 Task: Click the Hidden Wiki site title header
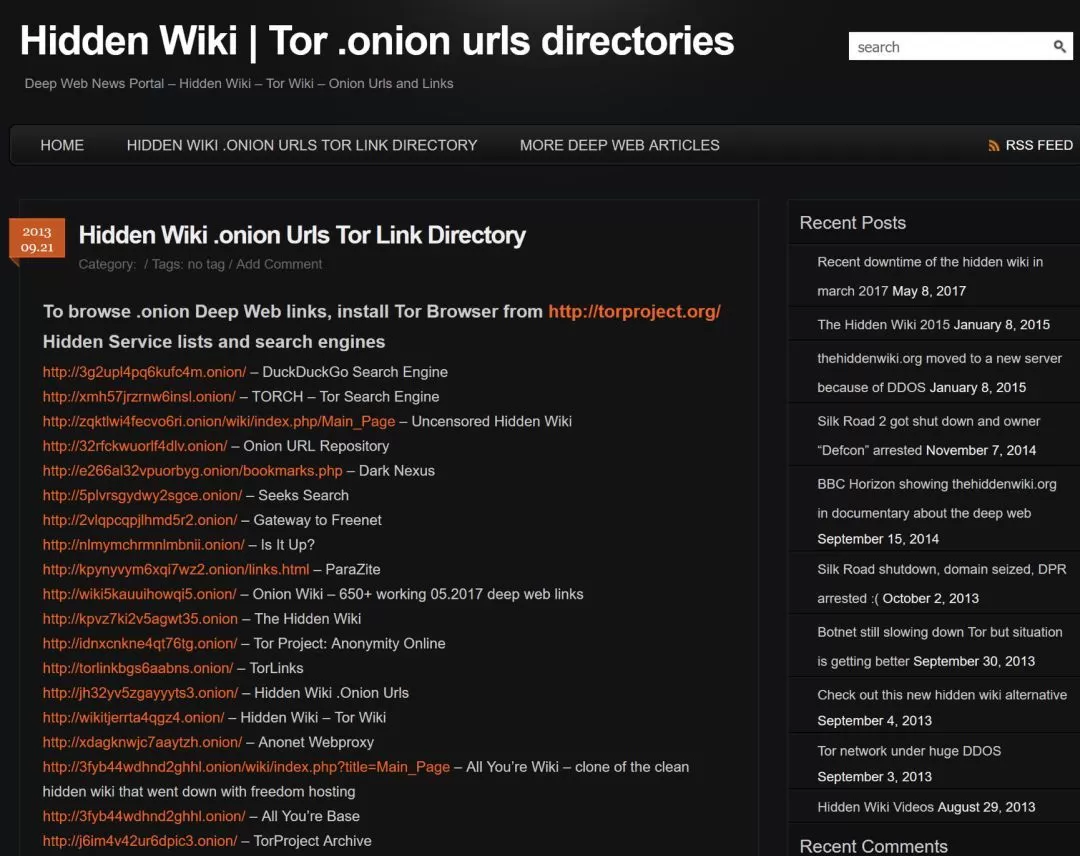point(377,41)
